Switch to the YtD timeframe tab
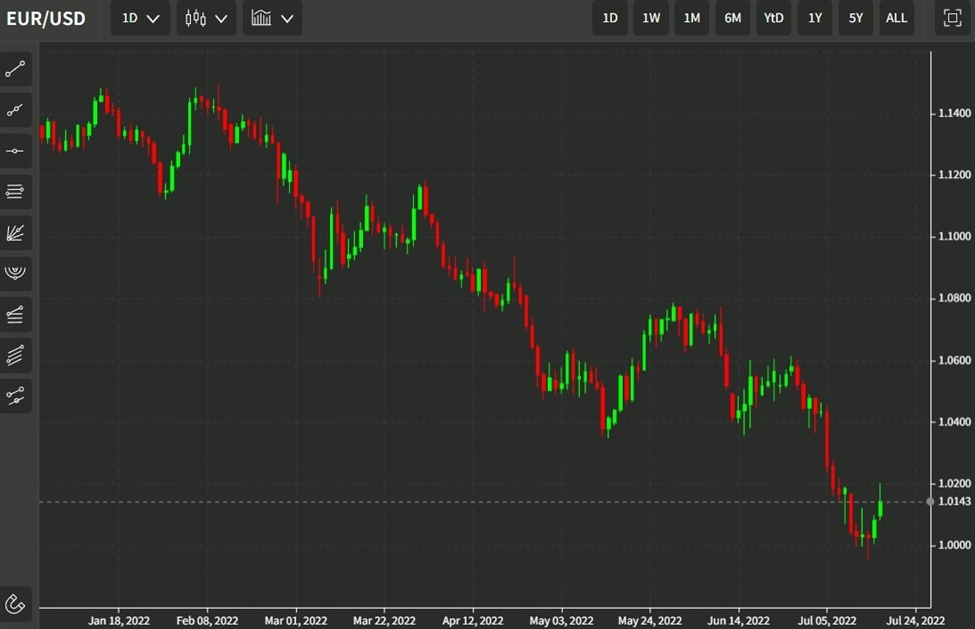Image resolution: width=975 pixels, height=629 pixels. pyautogui.click(x=773, y=17)
